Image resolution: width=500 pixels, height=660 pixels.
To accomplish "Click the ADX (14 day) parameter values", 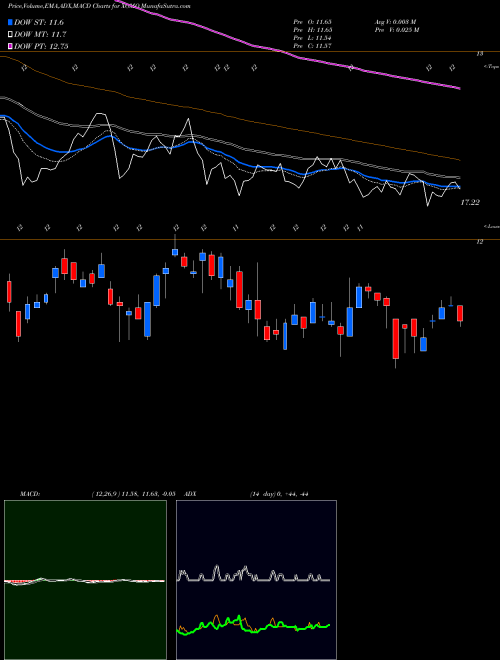I will pos(279,494).
